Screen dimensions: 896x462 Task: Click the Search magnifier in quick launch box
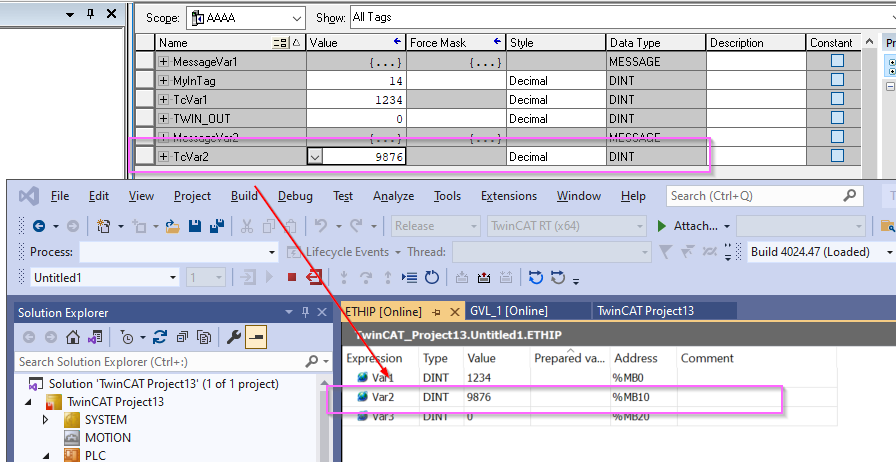850,196
